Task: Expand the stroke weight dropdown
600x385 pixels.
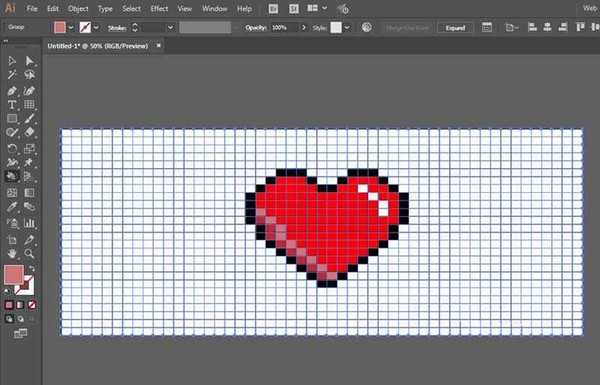Action: tap(170, 28)
